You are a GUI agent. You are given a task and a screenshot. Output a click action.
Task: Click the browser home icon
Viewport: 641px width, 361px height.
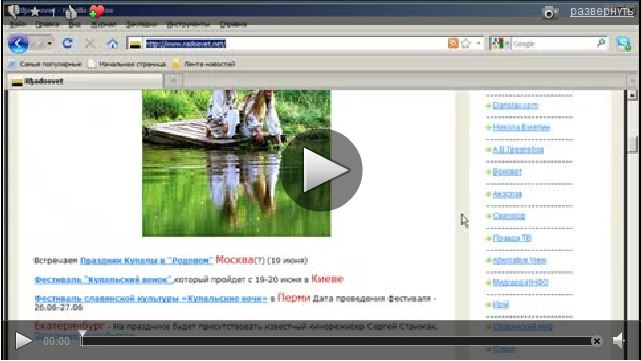click(112, 43)
